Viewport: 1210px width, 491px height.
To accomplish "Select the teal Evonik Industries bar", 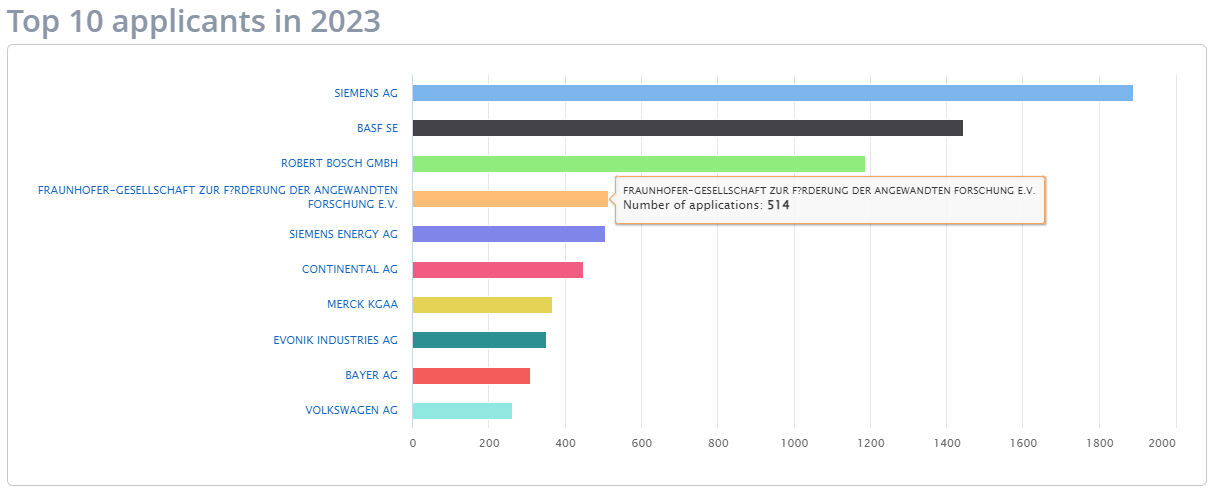I will tap(479, 340).
